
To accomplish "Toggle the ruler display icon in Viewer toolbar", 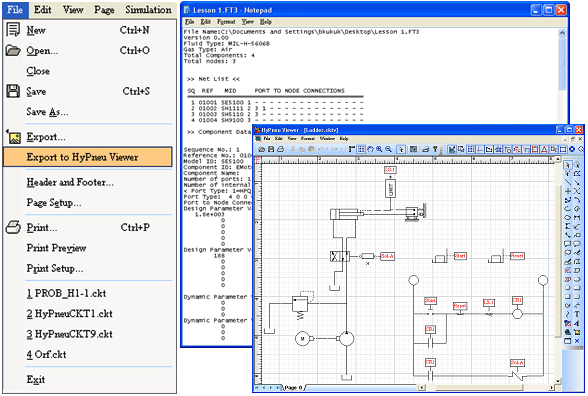I will click(351, 149).
